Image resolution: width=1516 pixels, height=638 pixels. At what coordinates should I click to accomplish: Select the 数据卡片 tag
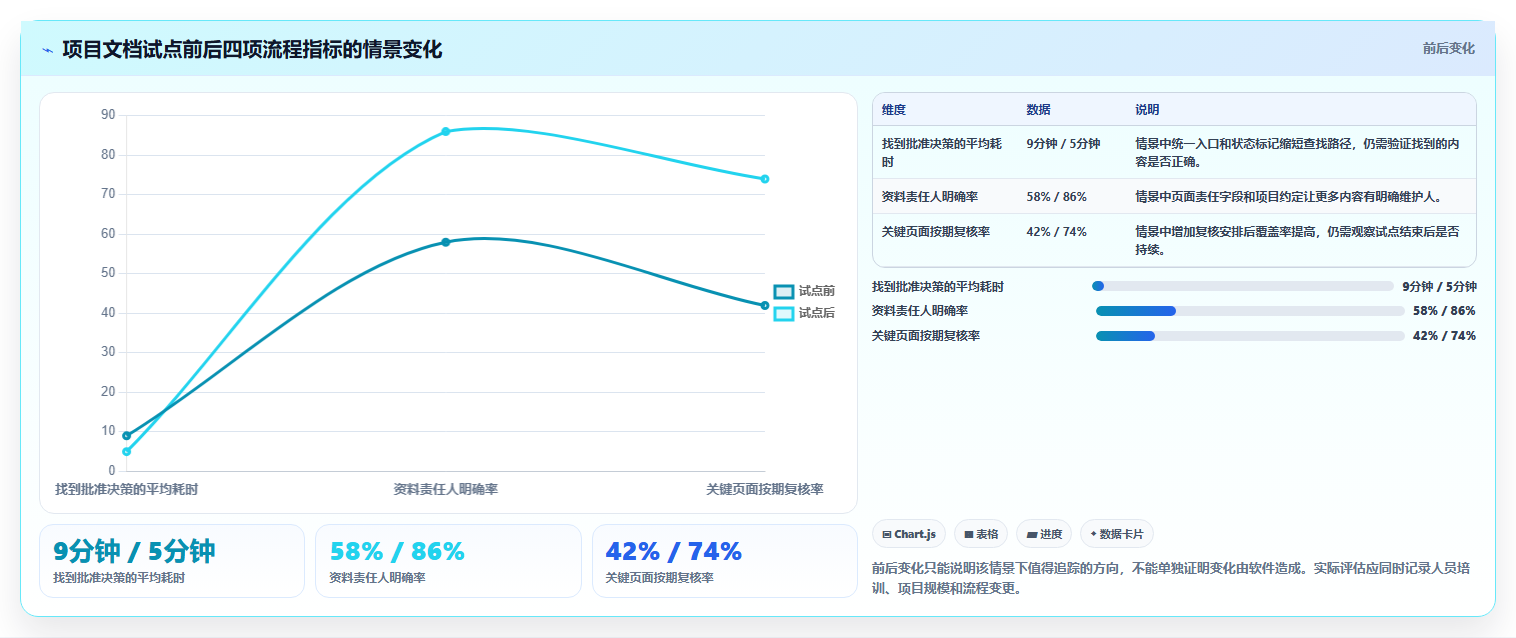pos(1116,534)
